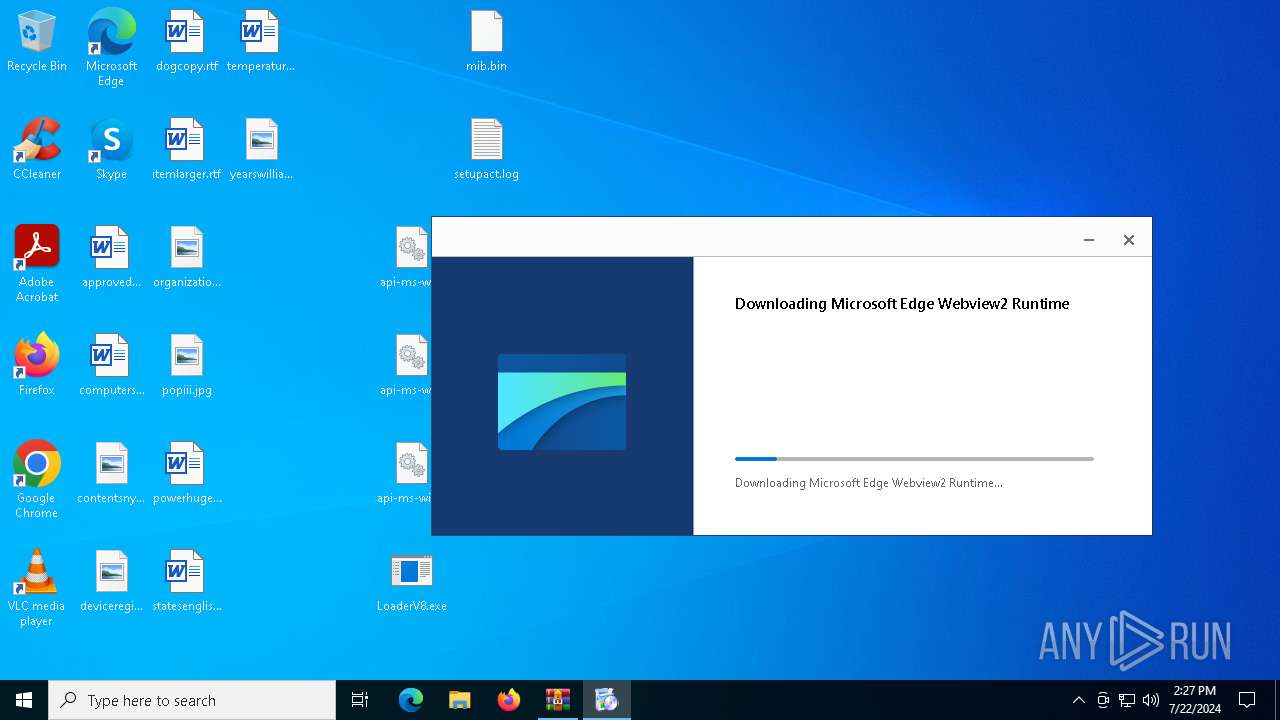Open Firefox from the taskbar
This screenshot has width=1280, height=720.
pyautogui.click(x=509, y=700)
